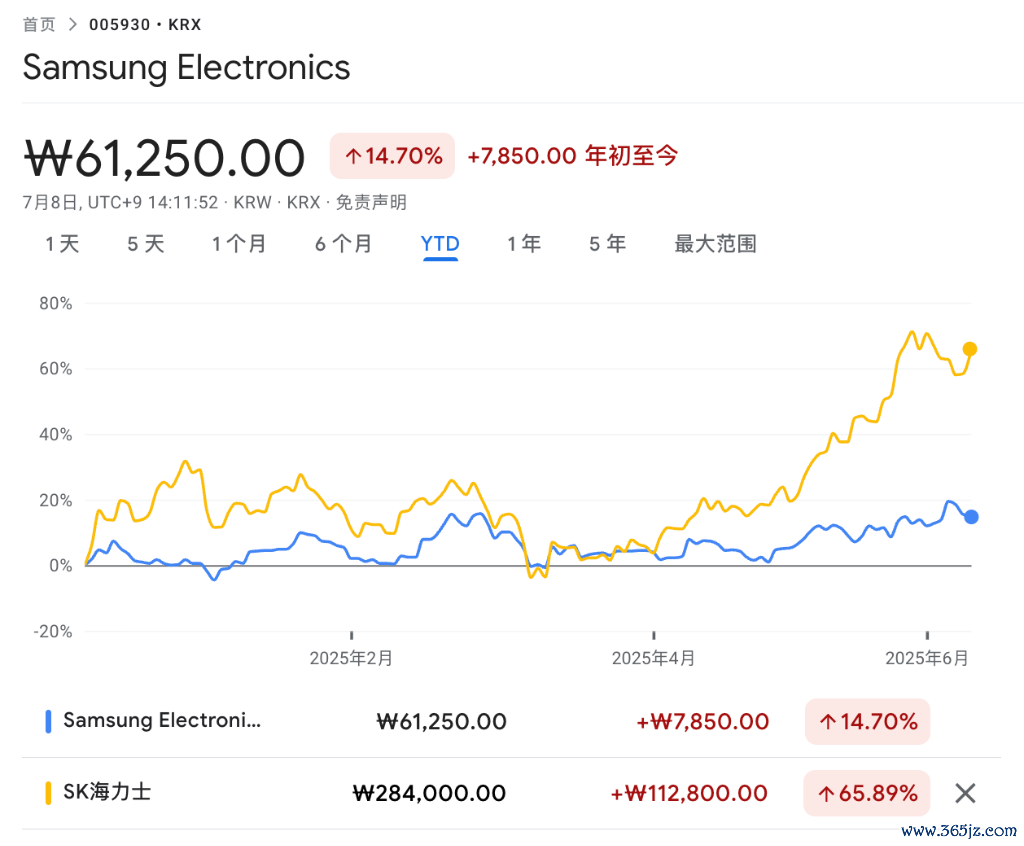Select the 5 年 range tab

[x=607, y=244]
